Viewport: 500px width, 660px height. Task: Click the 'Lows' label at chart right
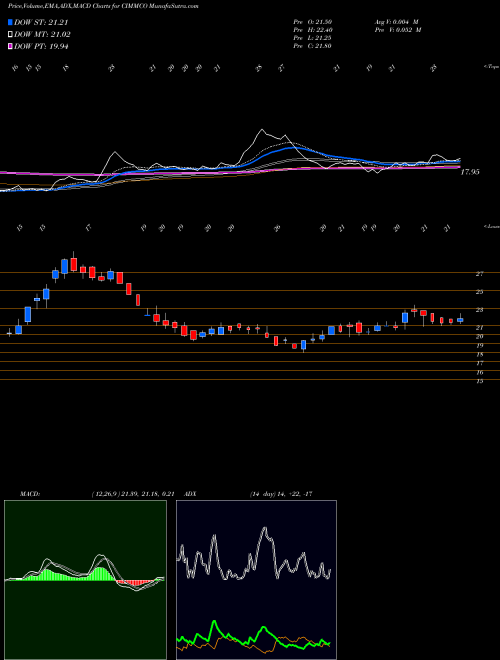pyautogui.click(x=492, y=226)
